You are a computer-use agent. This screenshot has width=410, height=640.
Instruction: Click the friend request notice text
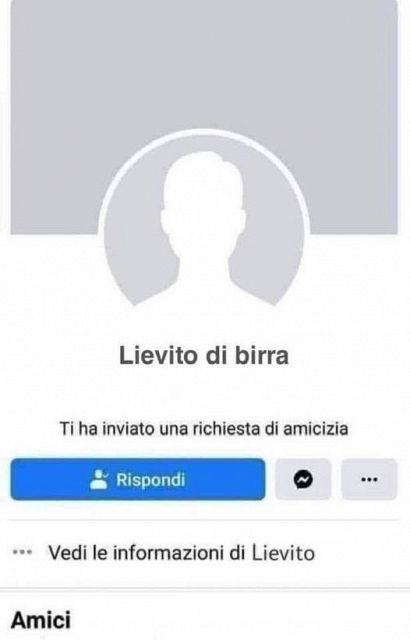point(204,429)
